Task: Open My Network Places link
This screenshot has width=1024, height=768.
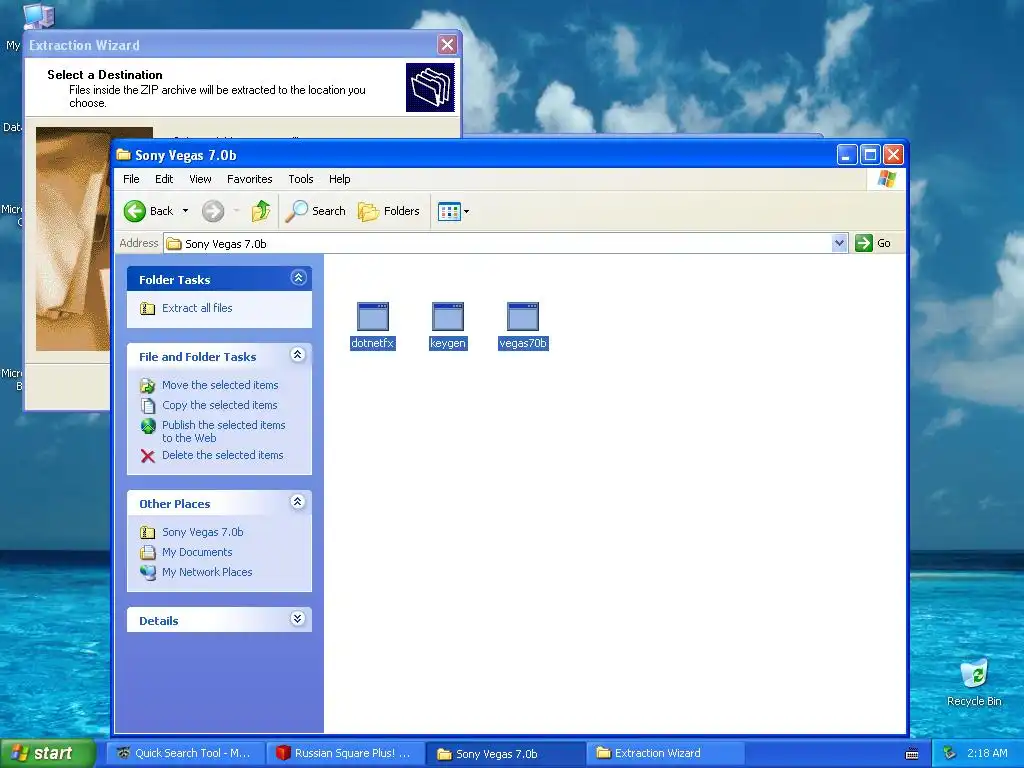Action: coord(207,571)
